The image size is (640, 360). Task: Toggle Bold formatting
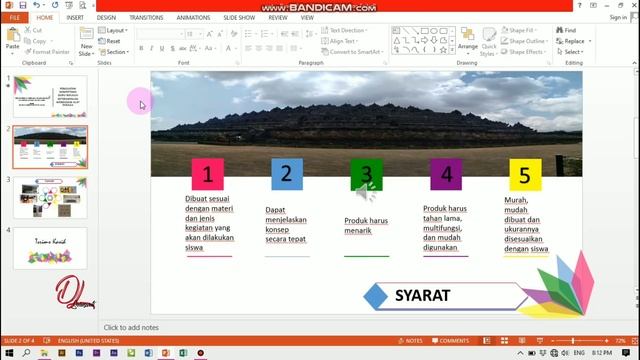coord(141,49)
